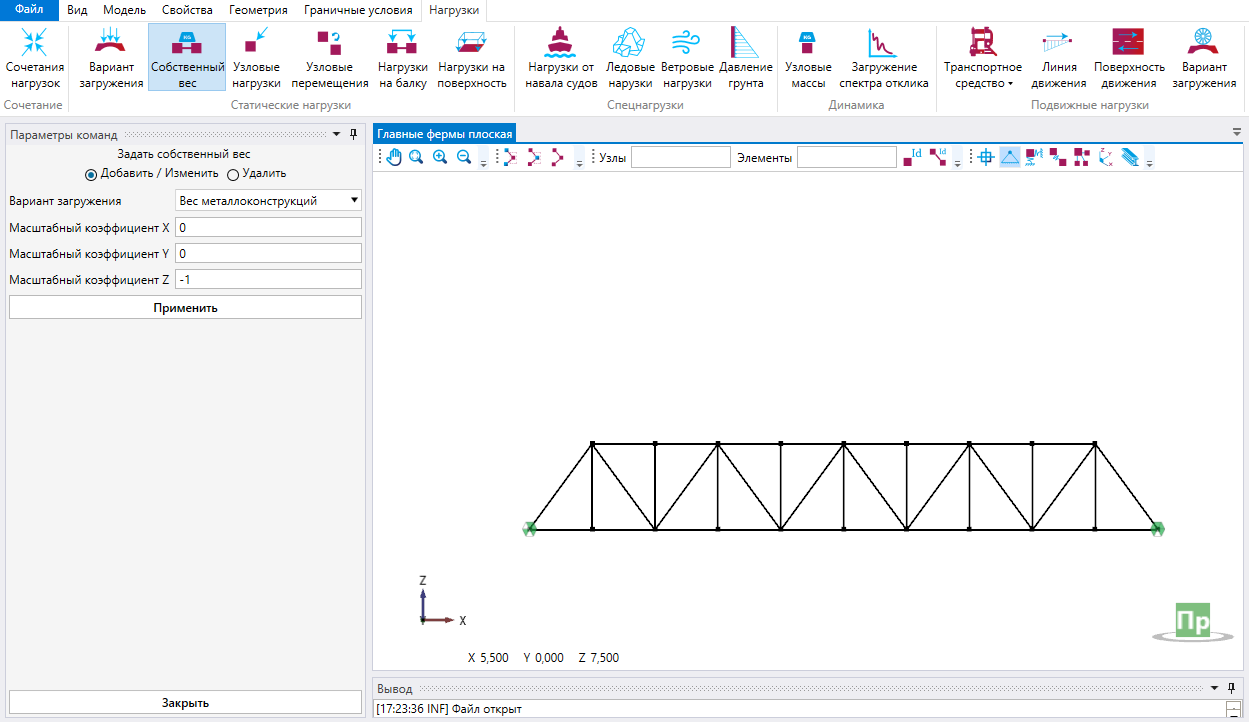Click the Масштабный коэффициент Z field
This screenshot has height=722, width=1249.
[x=268, y=279]
